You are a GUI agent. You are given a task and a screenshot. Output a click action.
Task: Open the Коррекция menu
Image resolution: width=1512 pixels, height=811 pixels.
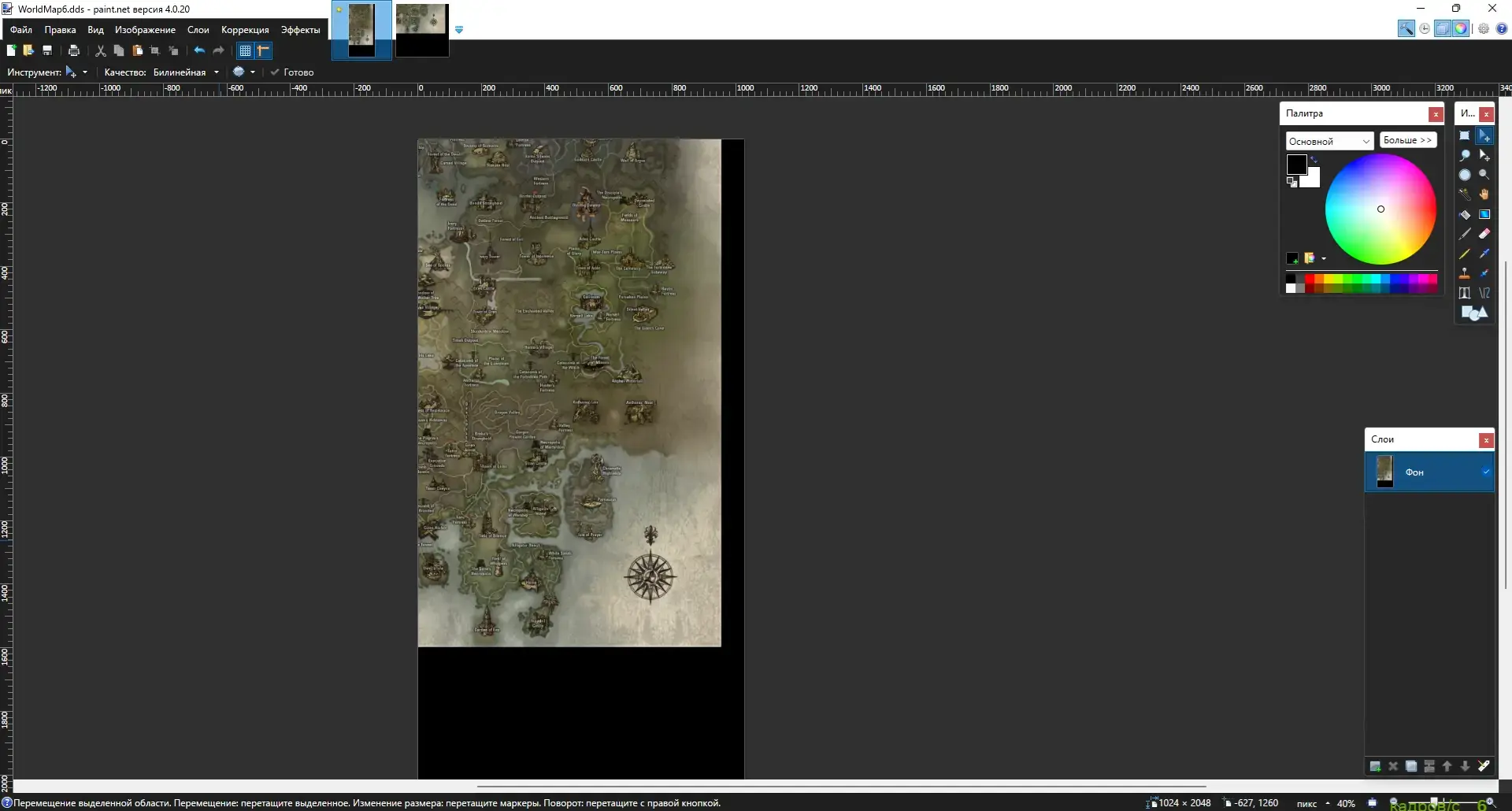[x=245, y=30]
